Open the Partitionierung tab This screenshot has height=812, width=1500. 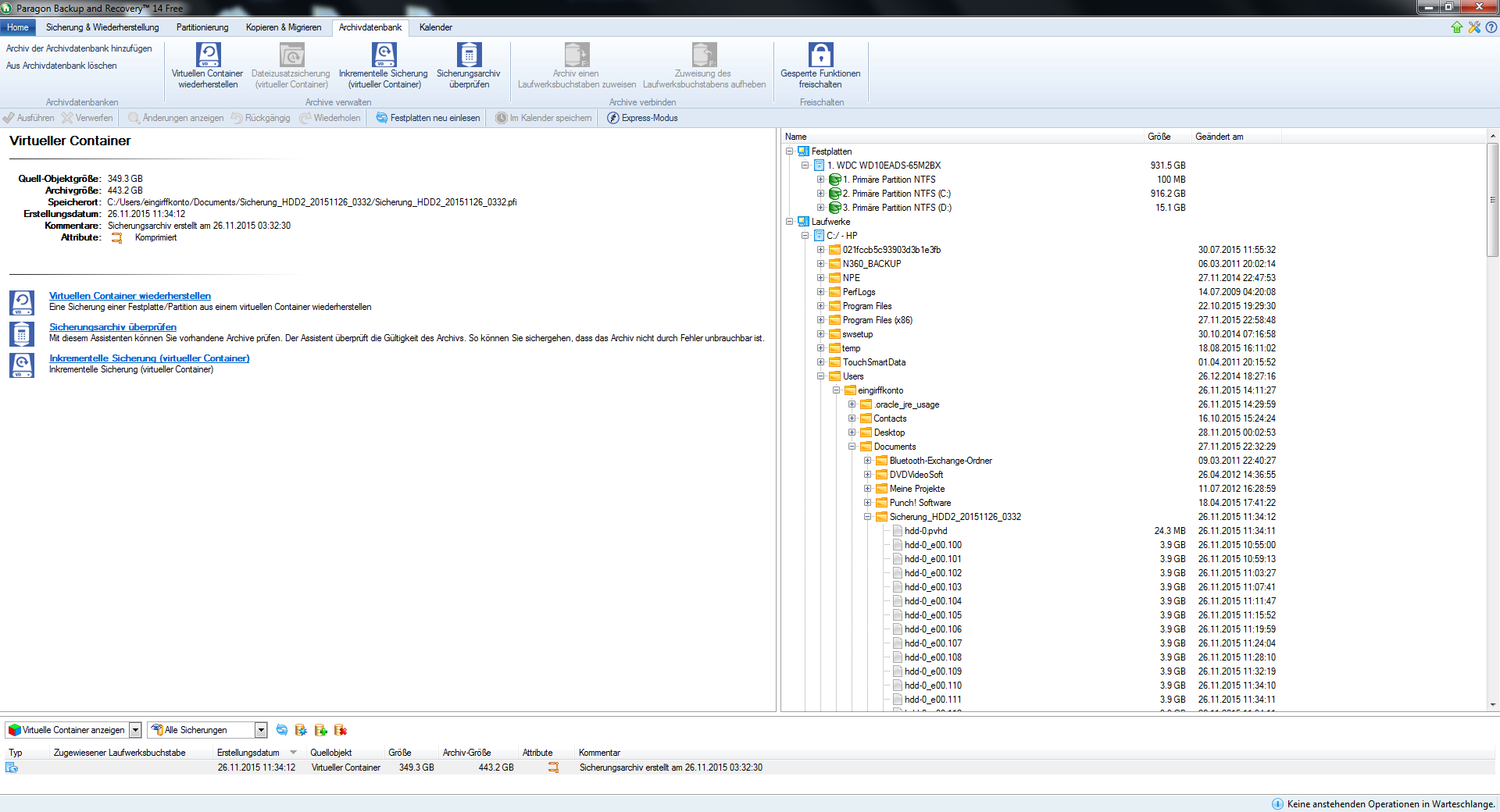tap(202, 27)
